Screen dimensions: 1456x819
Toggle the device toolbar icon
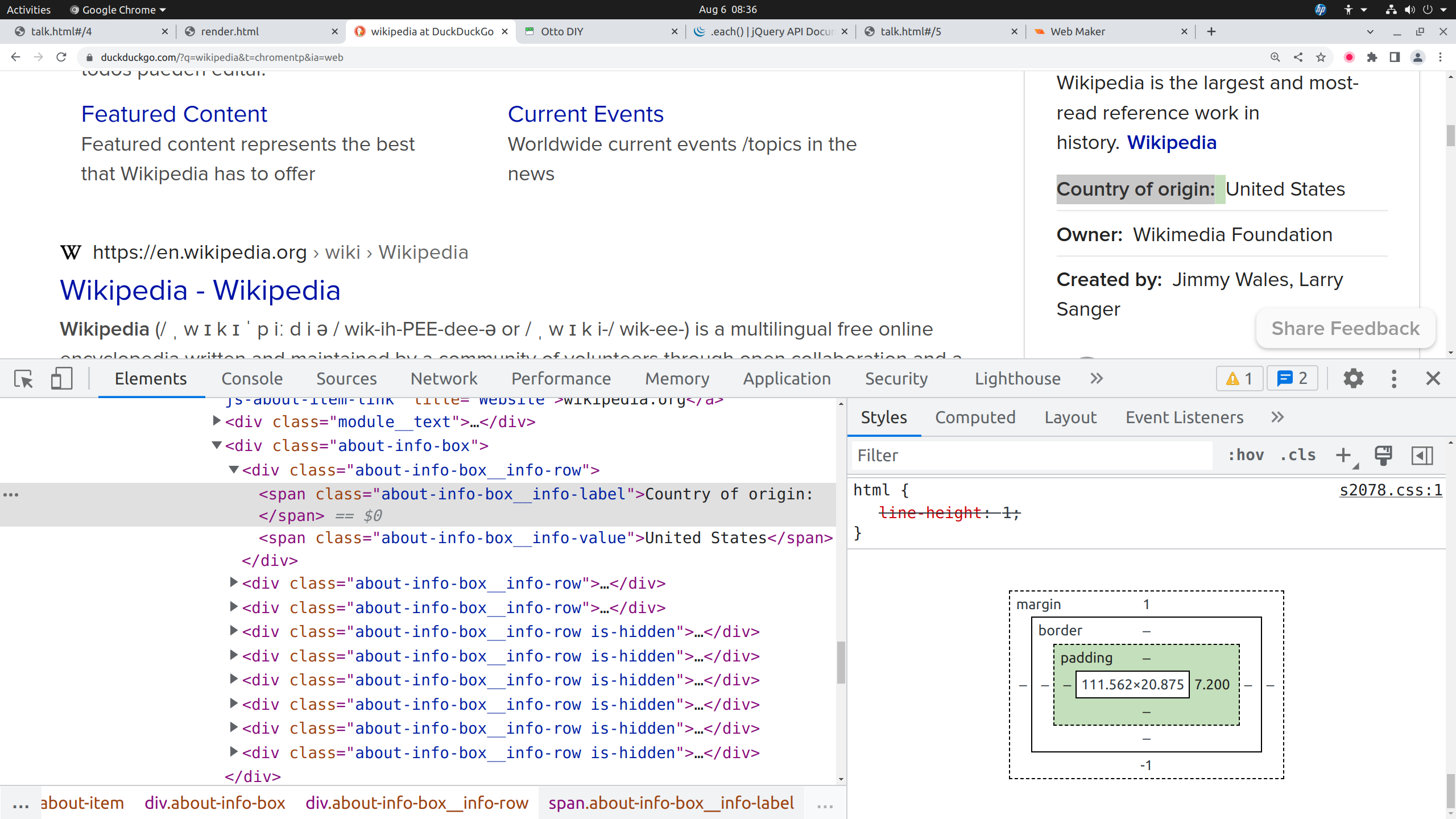(x=61, y=379)
